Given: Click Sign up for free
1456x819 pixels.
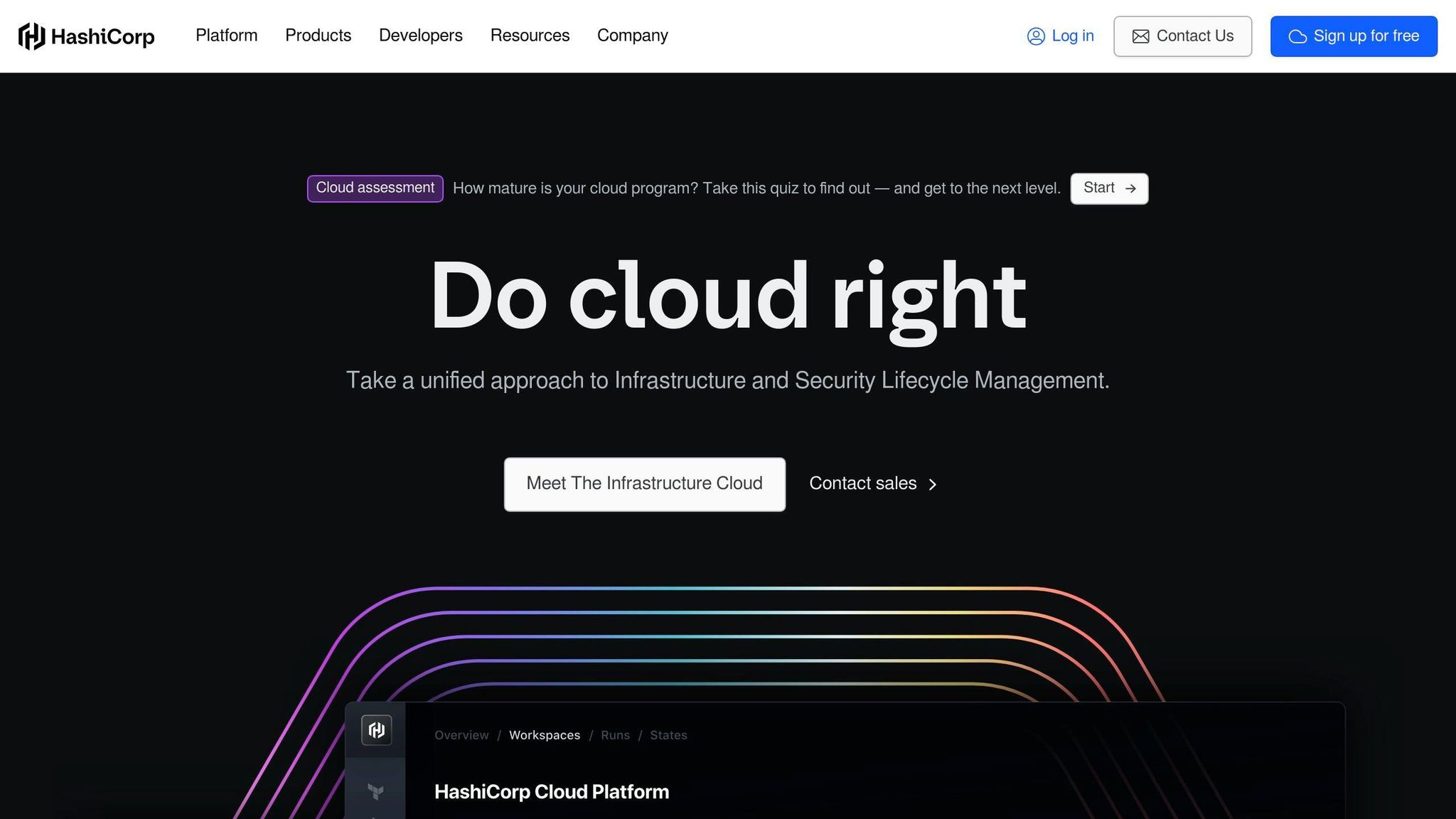Looking at the screenshot, I should pyautogui.click(x=1354, y=36).
